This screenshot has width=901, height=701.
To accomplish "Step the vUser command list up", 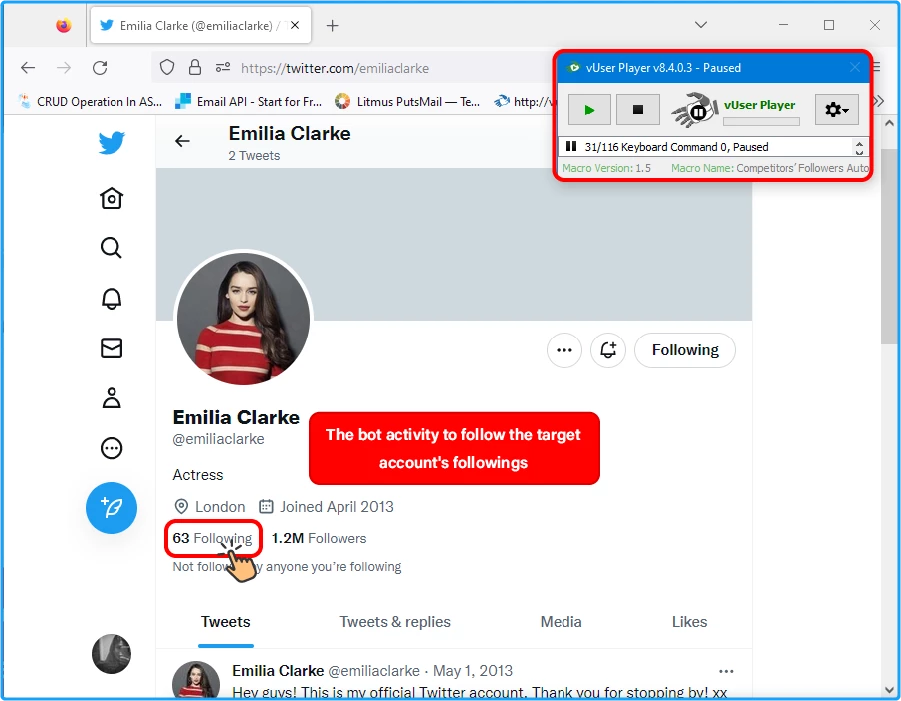I will tap(859, 144).
